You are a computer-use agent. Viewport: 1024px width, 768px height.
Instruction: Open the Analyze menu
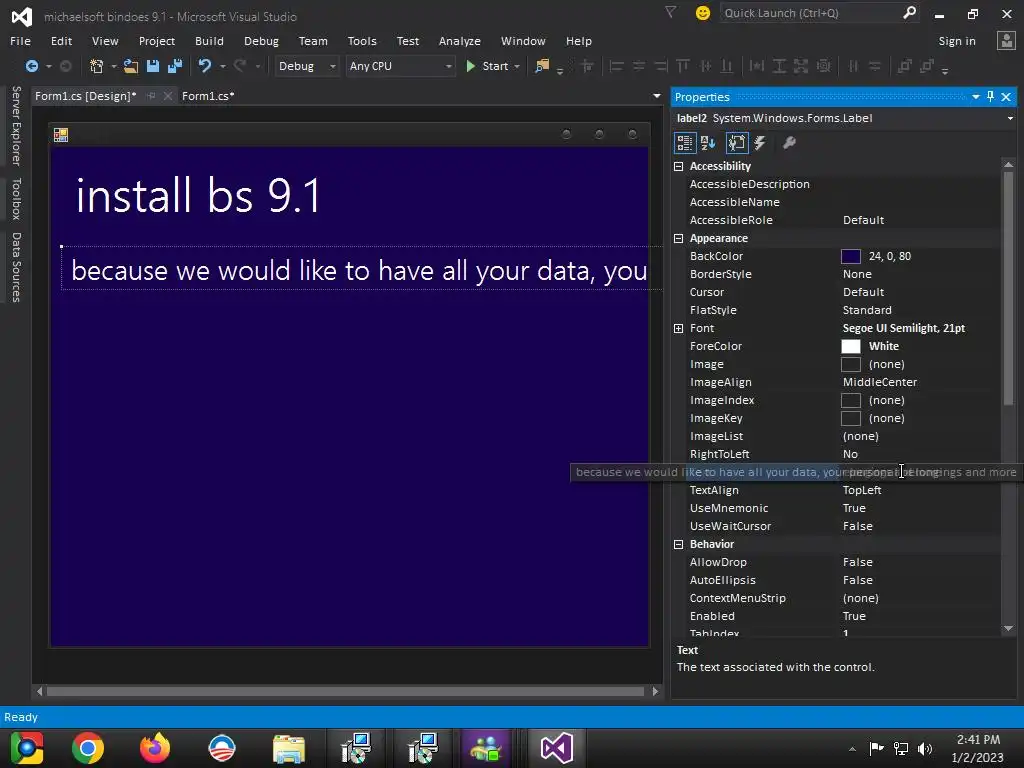point(460,41)
